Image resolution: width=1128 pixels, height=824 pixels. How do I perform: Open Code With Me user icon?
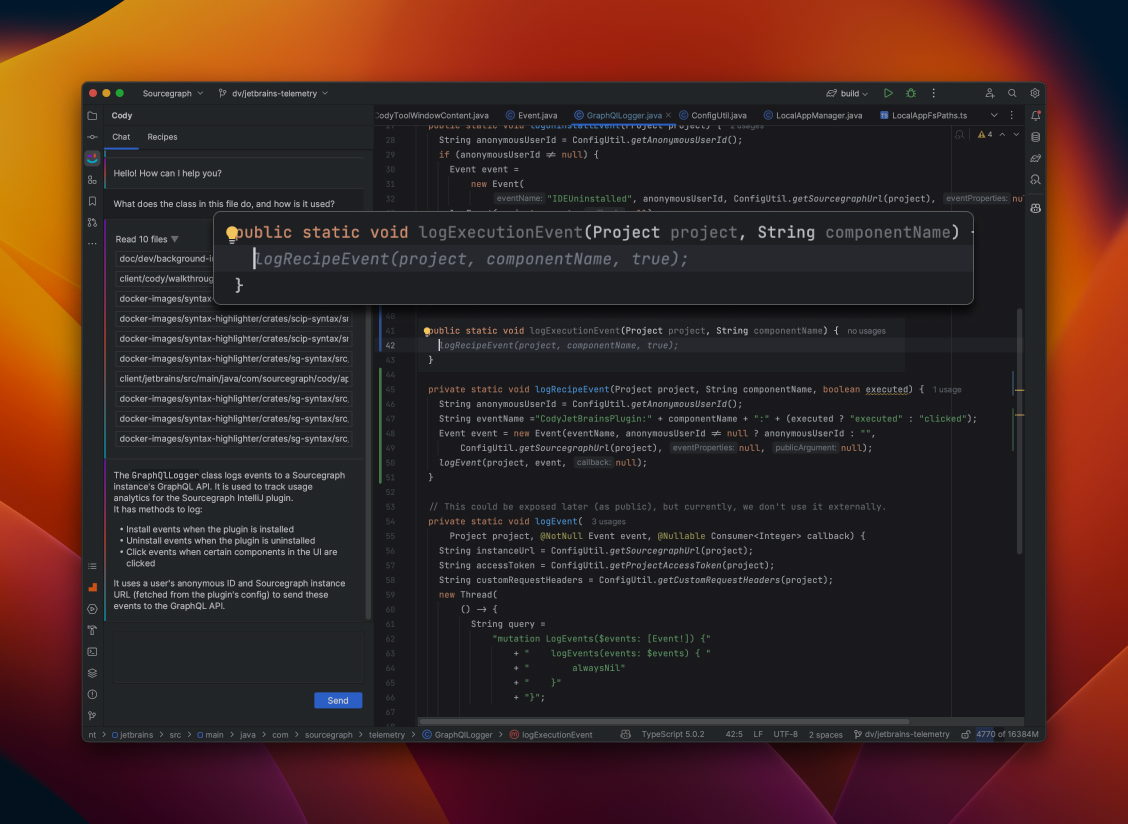point(990,94)
